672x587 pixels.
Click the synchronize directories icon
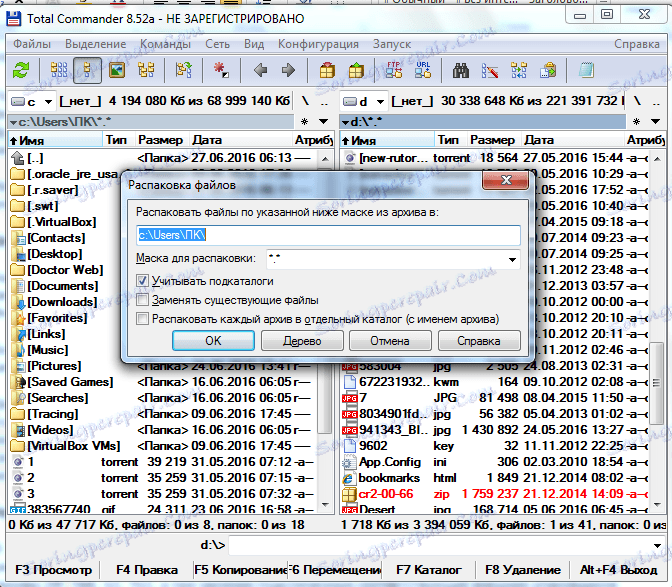coord(519,70)
